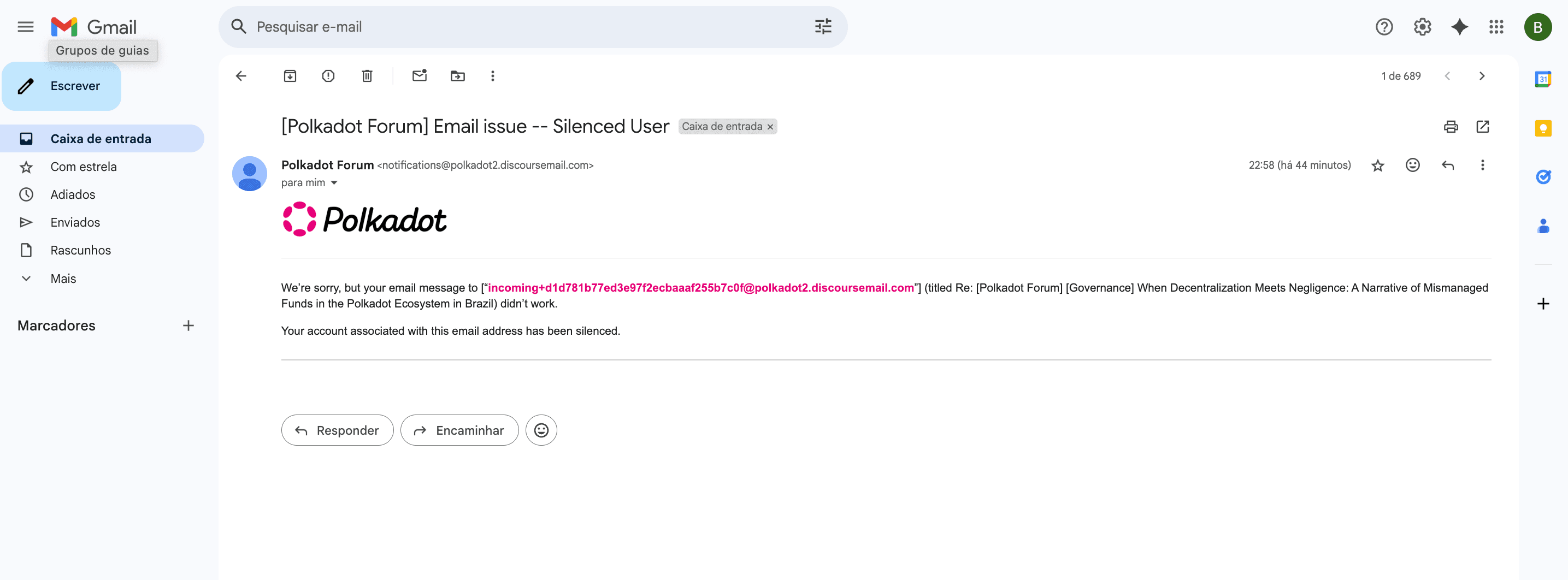Remove the Caixa de entrada label
This screenshot has height=580, width=1568.
click(770, 127)
